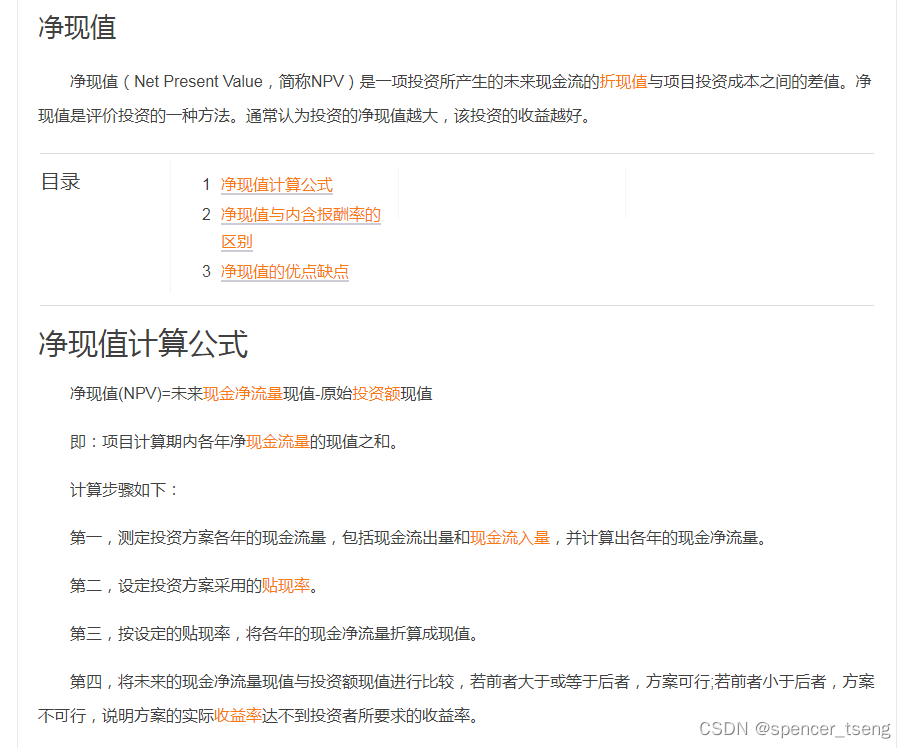Follow the 现金流量 link

(277, 442)
